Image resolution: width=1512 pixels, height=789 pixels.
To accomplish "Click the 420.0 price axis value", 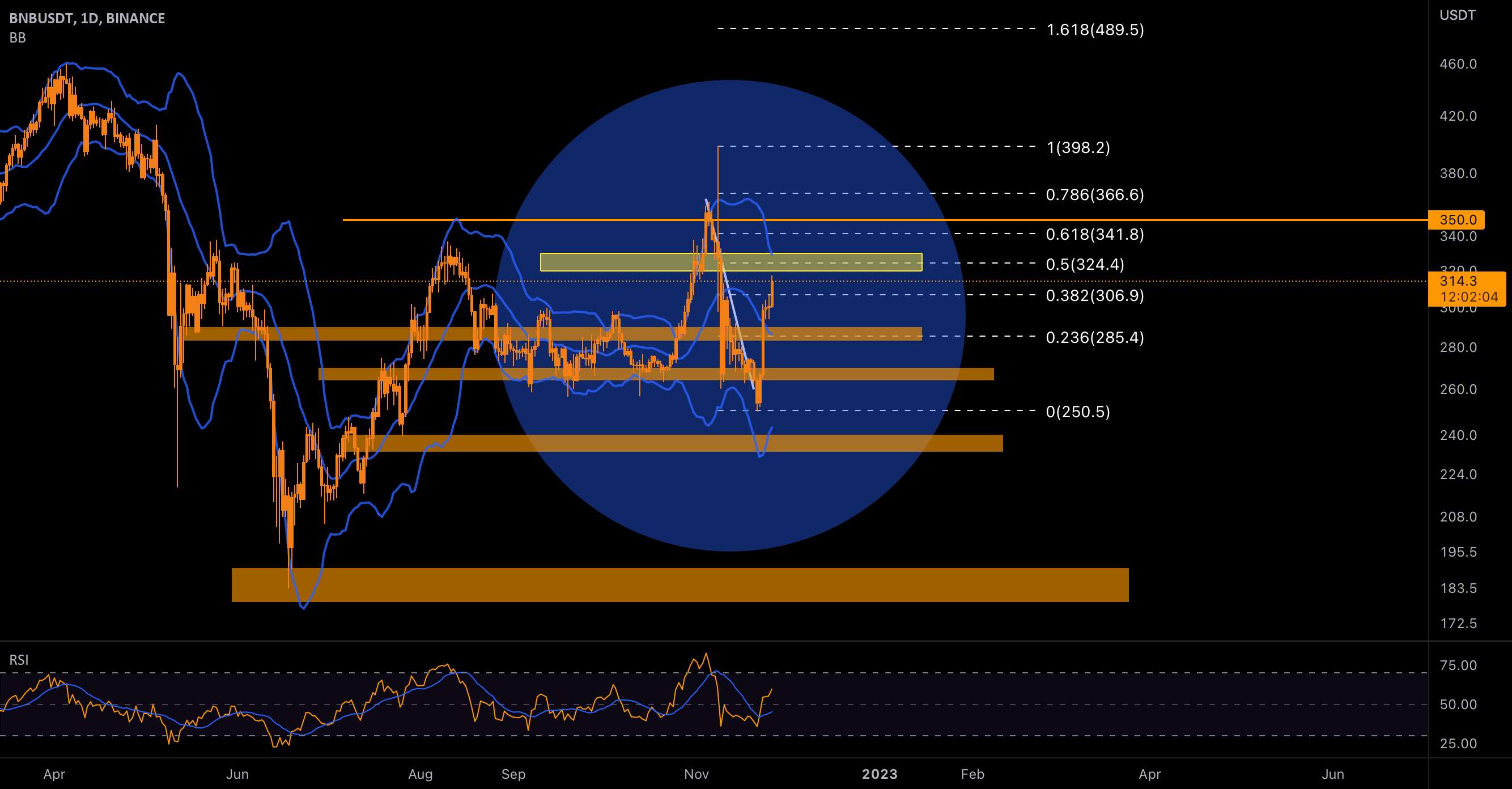I will (x=1458, y=116).
